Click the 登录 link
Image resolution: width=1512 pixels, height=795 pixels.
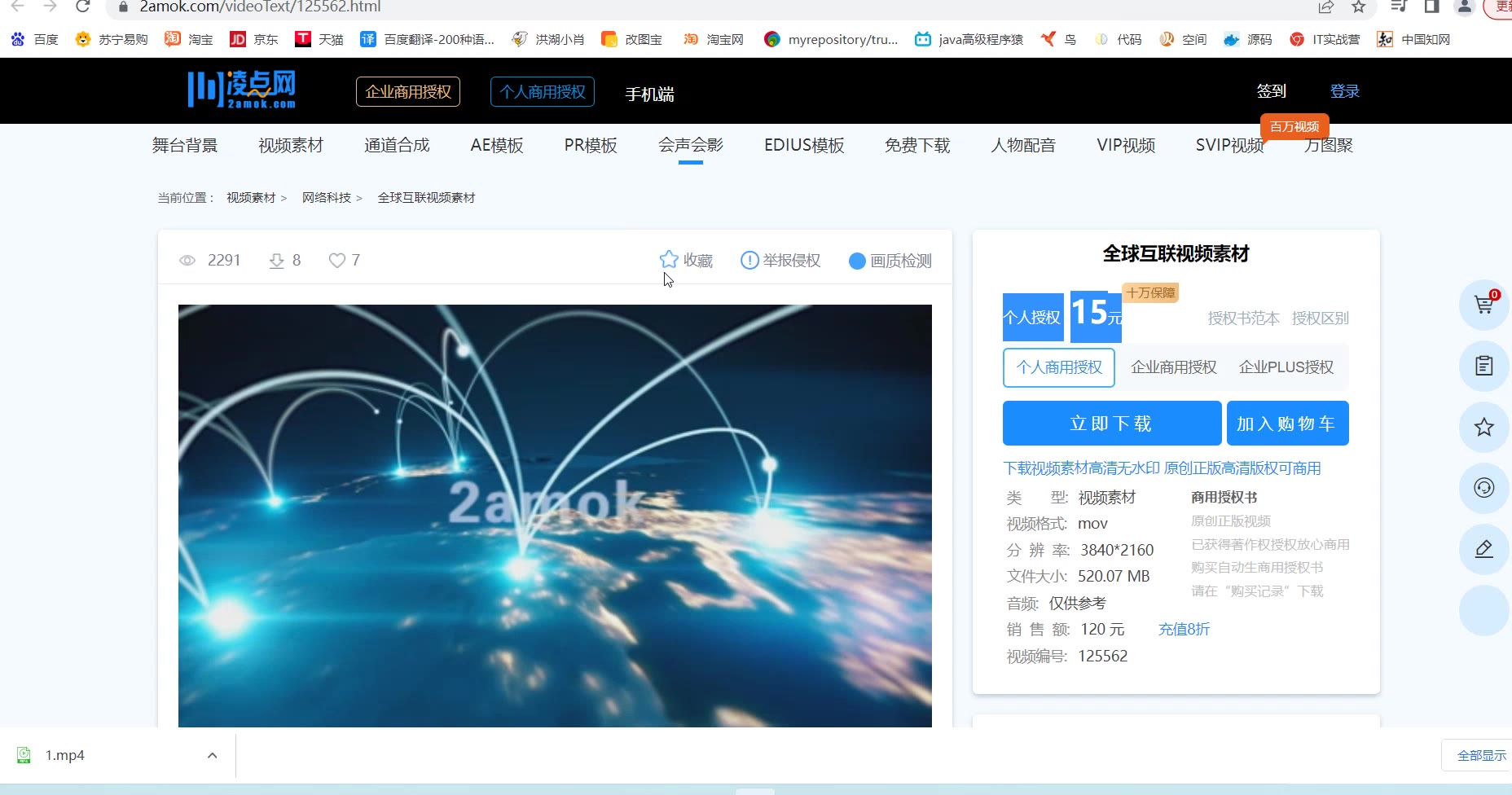[x=1345, y=91]
